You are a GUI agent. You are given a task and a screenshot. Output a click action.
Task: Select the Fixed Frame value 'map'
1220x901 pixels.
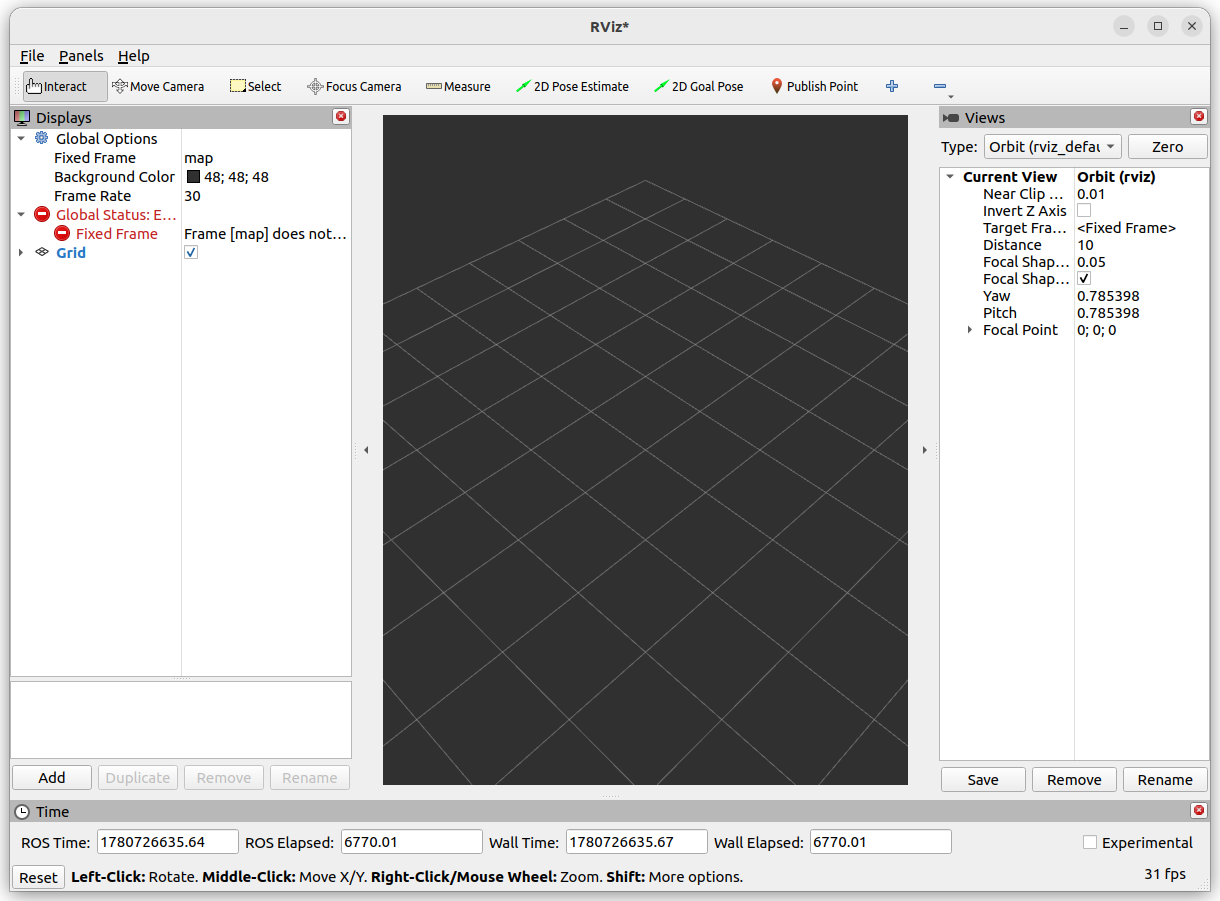coord(198,158)
